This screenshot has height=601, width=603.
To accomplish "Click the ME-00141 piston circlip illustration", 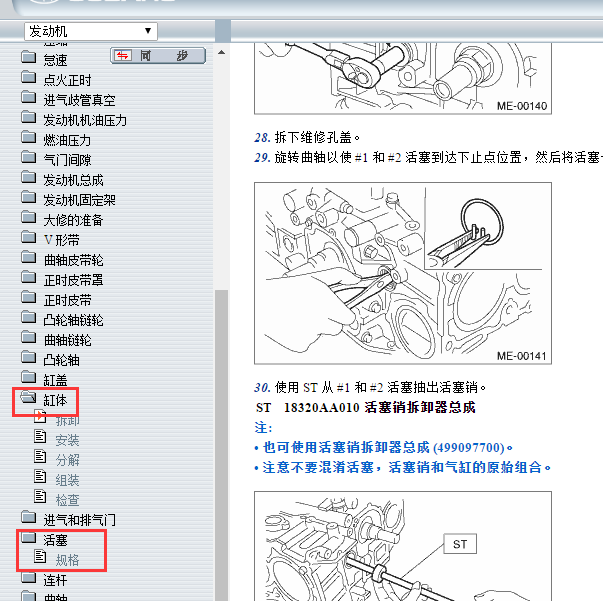I will [x=403, y=273].
